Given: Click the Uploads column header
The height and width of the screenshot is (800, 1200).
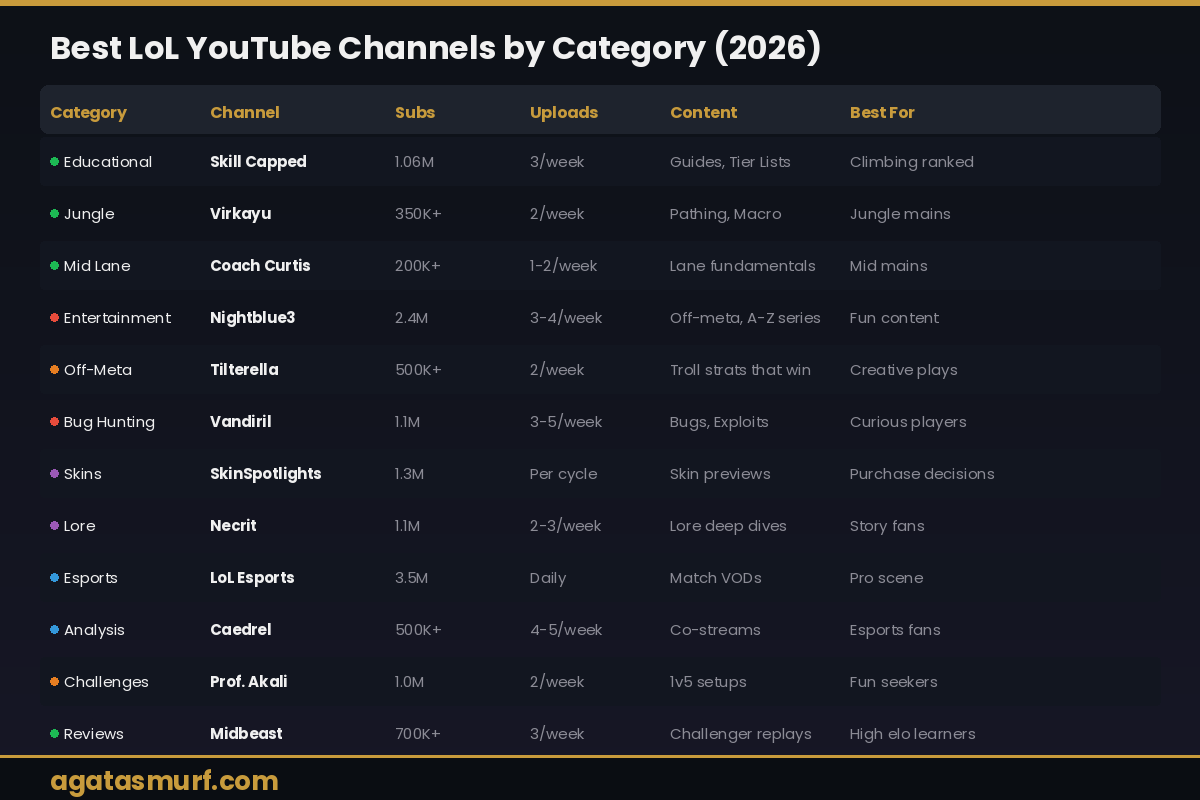Looking at the screenshot, I should tap(564, 113).
